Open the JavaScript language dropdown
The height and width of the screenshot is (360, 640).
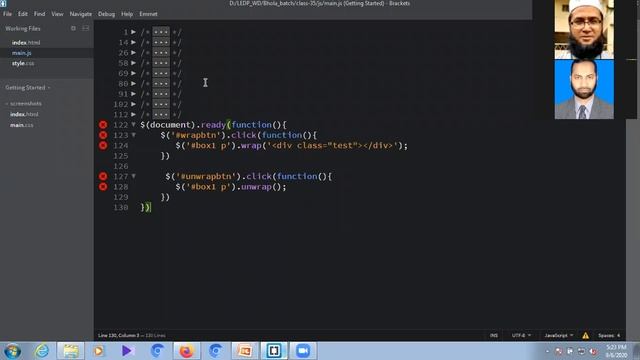tap(558, 336)
